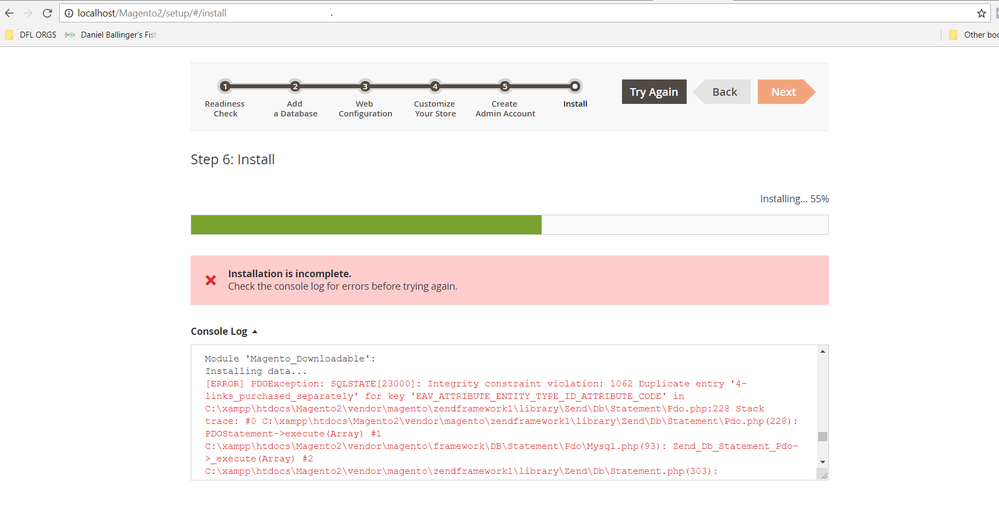Image resolution: width=999 pixels, height=524 pixels.
Task: Select step 4 Customize Your Store
Action: pos(435,87)
